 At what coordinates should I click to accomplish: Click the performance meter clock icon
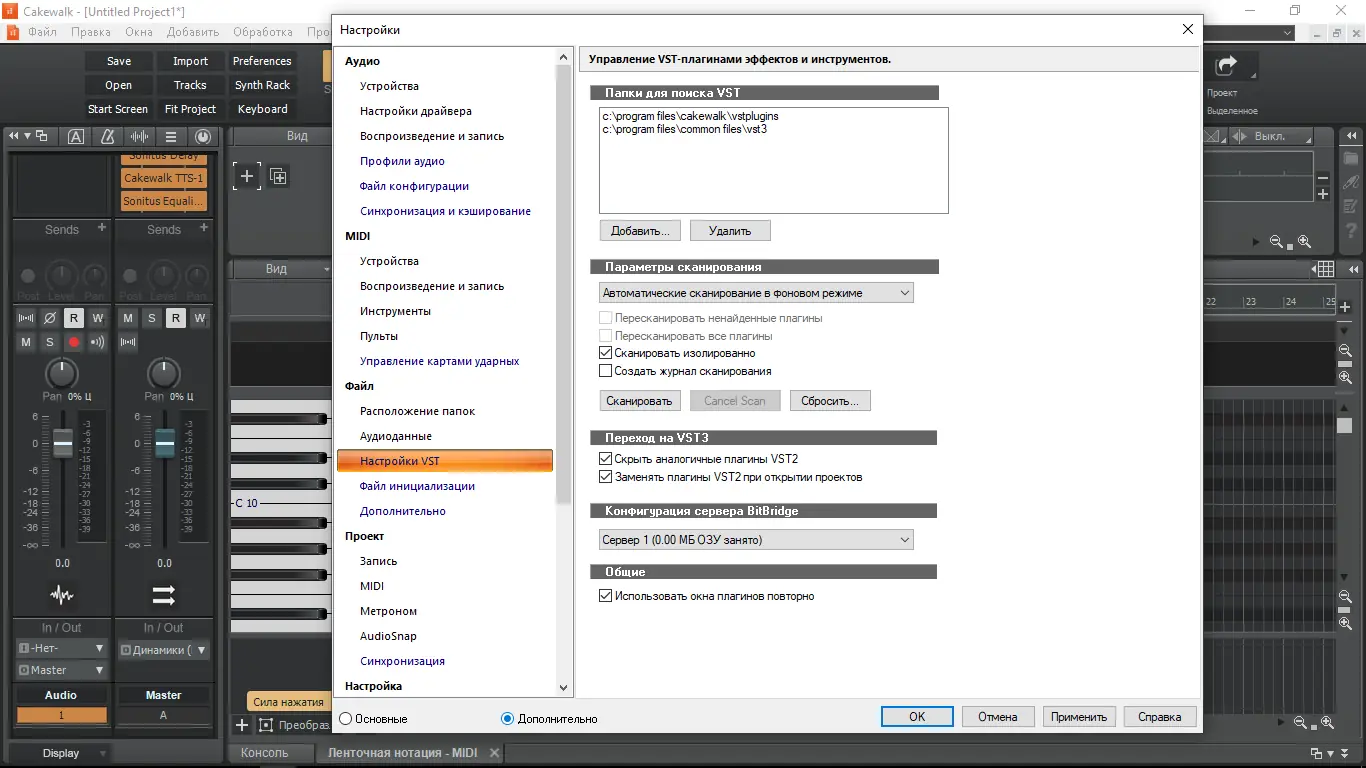[203, 136]
